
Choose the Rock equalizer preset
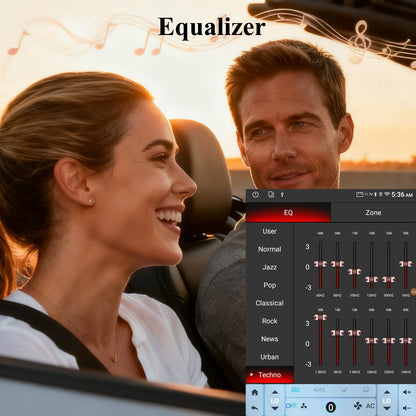coord(270,321)
